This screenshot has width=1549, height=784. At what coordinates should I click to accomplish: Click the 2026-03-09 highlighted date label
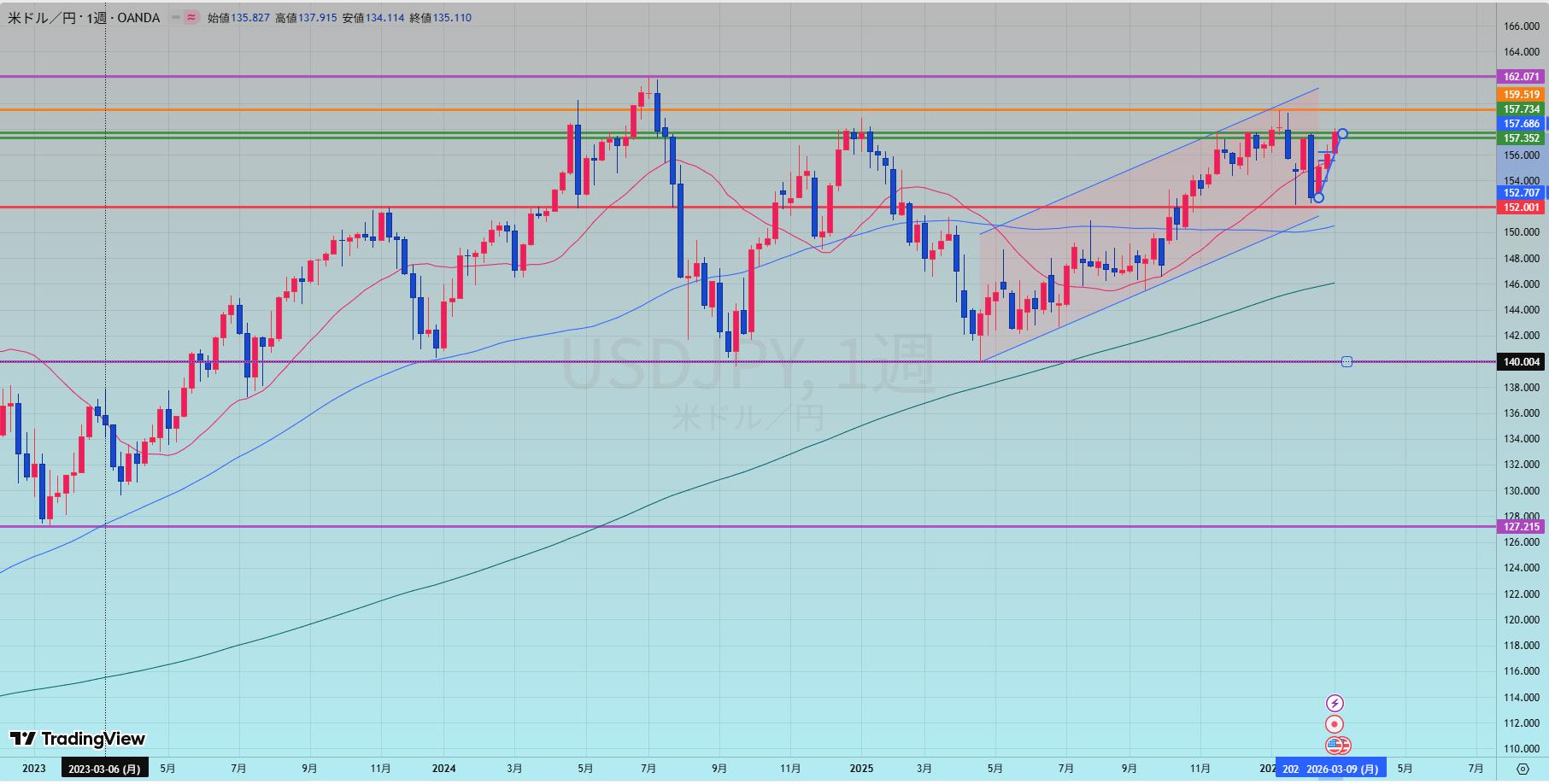click(x=1341, y=769)
